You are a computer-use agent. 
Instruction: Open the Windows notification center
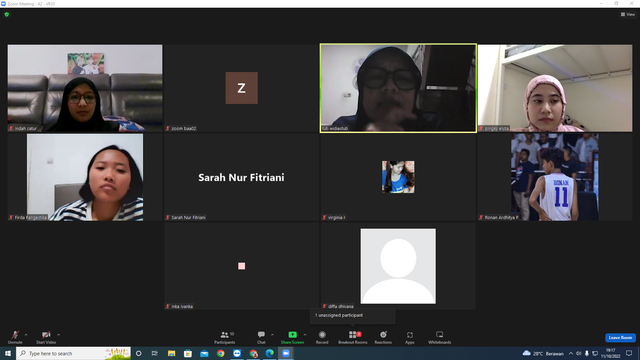pyautogui.click(x=629, y=353)
